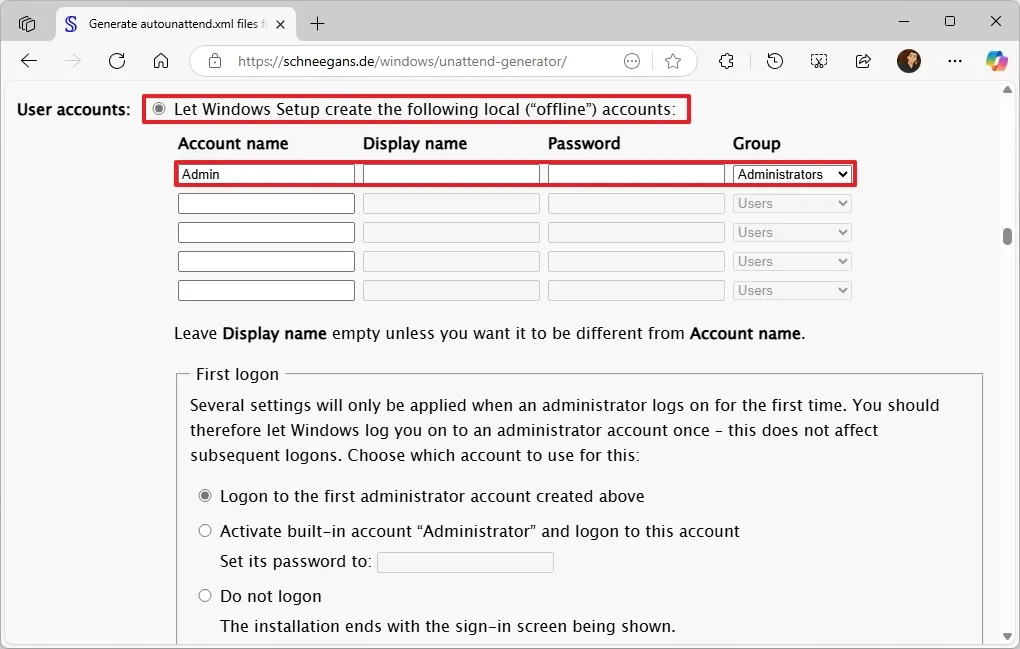The height and width of the screenshot is (649, 1020).
Task: Click the password field for the Admin account
Action: (635, 173)
